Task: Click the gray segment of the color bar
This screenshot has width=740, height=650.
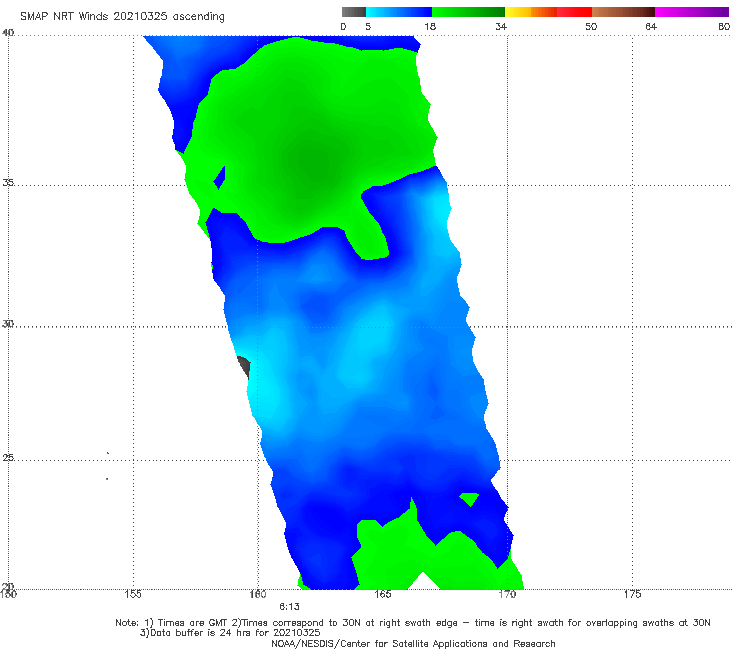Action: point(353,12)
